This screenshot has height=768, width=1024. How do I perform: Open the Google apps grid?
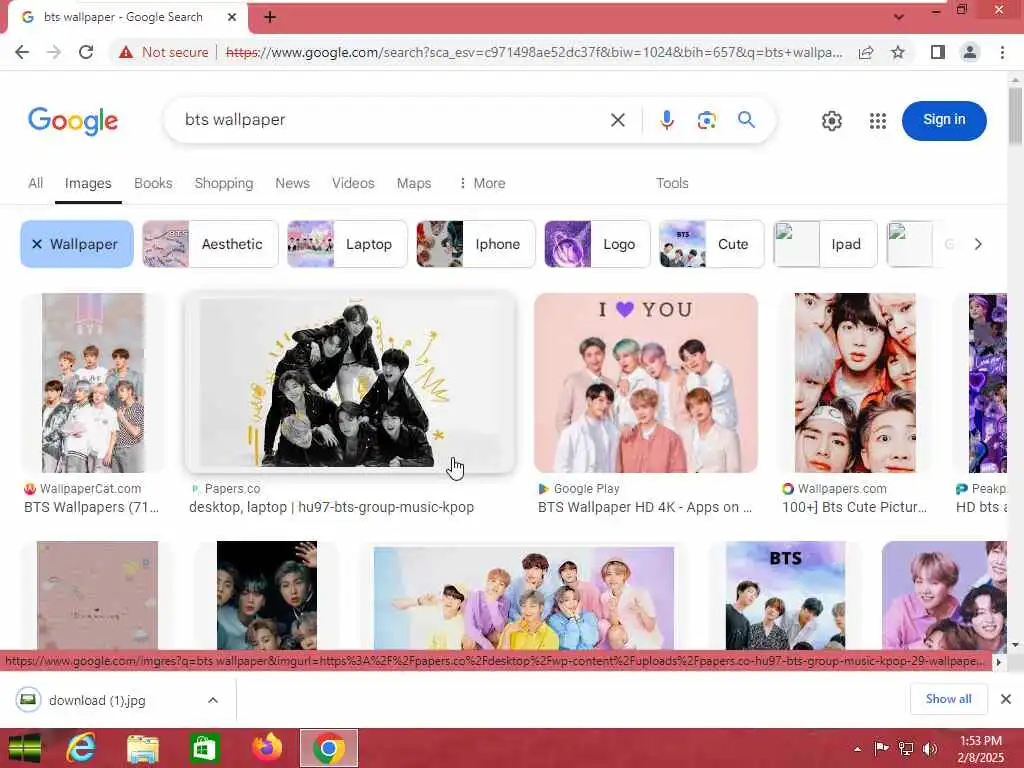[878, 121]
